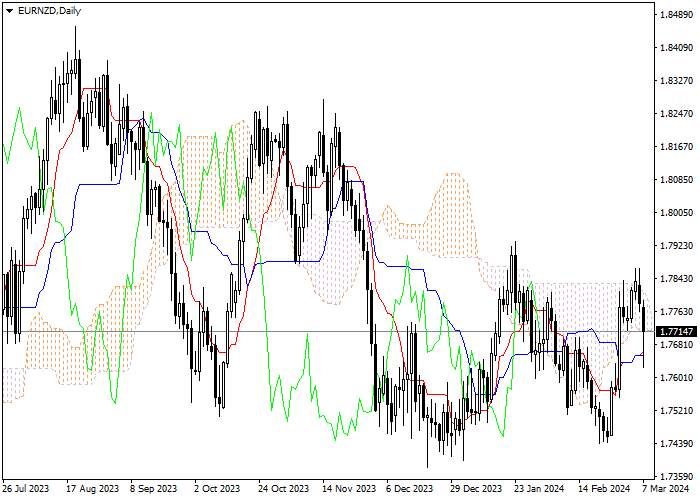Select the 1.76810 price axis label
This screenshot has height=500, width=700.
pos(676,345)
